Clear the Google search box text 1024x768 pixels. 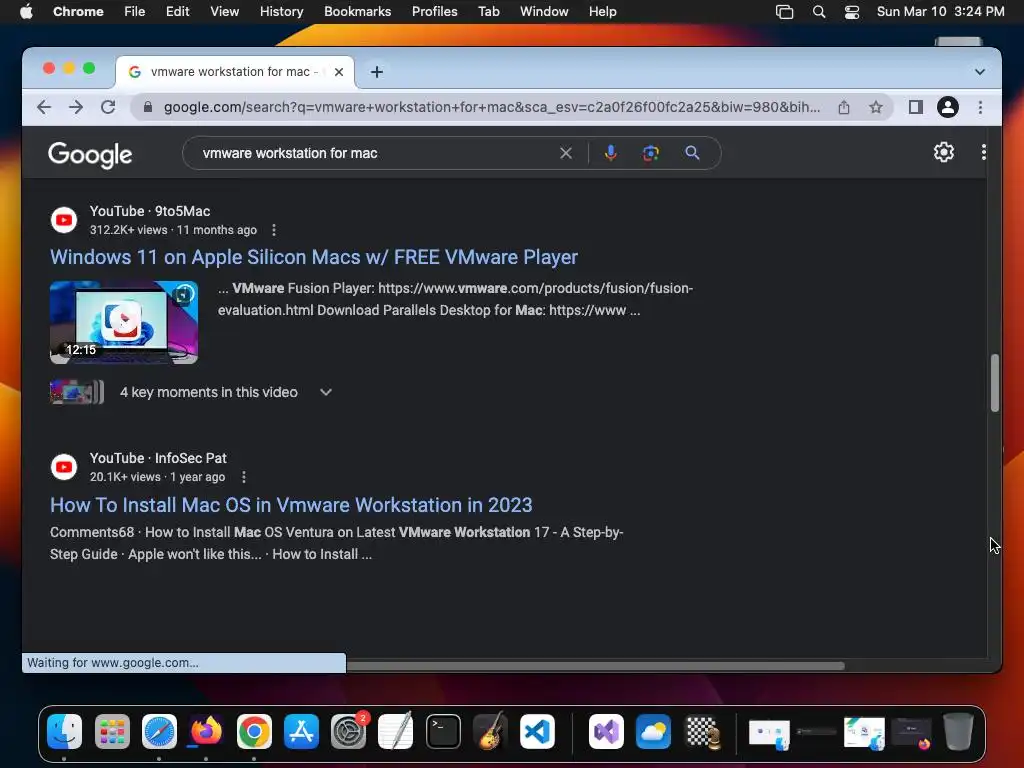point(566,153)
